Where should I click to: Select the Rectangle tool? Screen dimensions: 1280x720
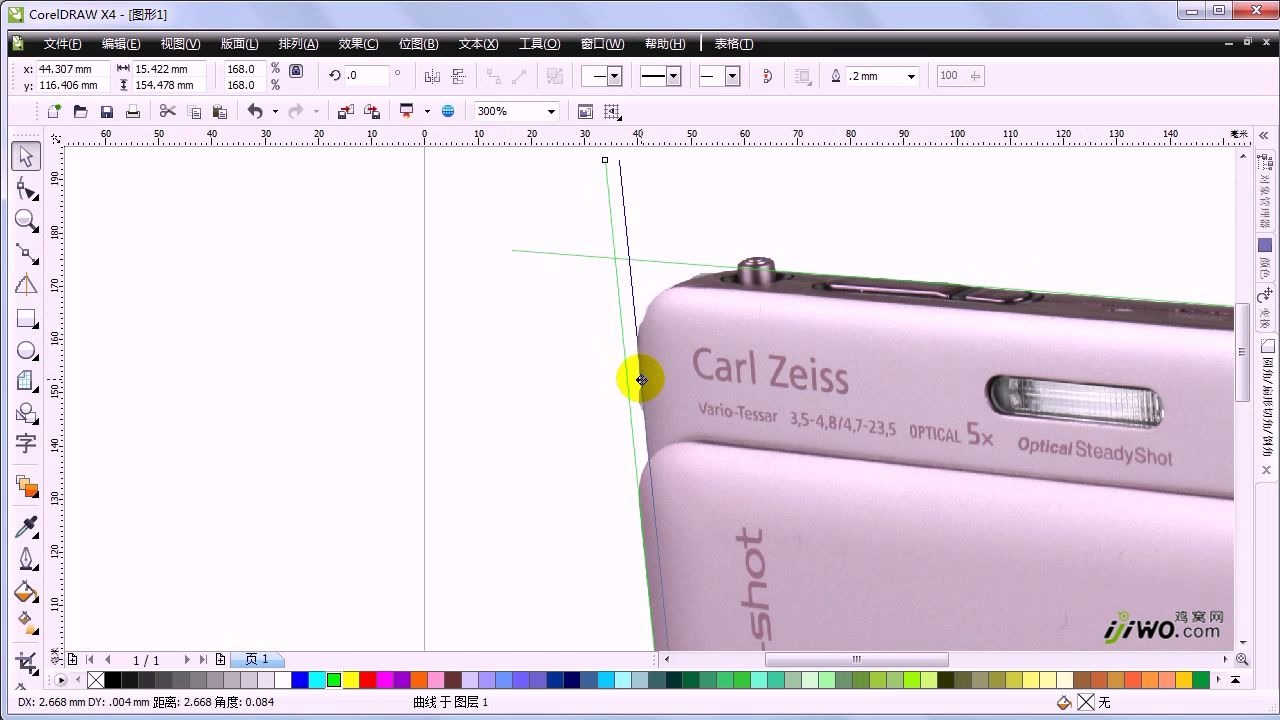[x=26, y=319]
